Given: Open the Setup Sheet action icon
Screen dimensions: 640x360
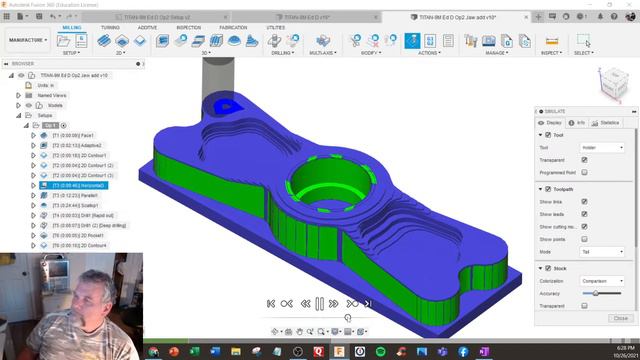Looking at the screenshot, I should tap(448, 41).
